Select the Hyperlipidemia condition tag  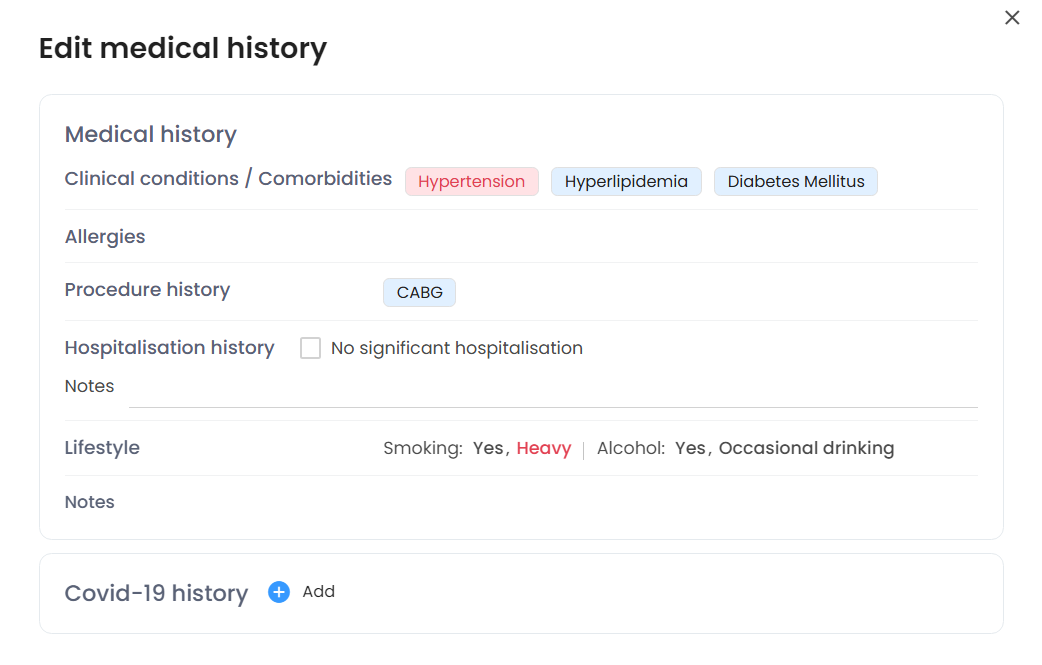tap(626, 182)
